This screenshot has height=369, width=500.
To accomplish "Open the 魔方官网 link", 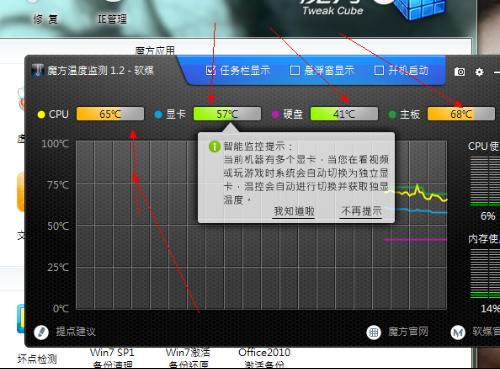I will click(x=408, y=332).
